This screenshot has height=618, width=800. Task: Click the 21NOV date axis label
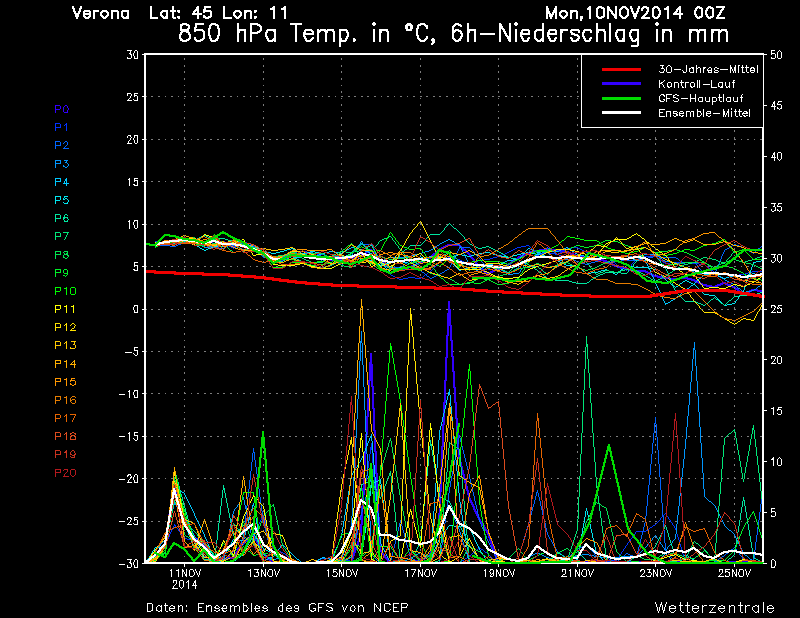577,573
